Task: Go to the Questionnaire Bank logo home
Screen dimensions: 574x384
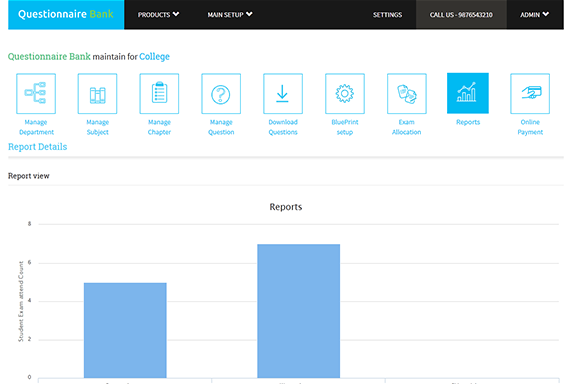Action: pos(66,14)
